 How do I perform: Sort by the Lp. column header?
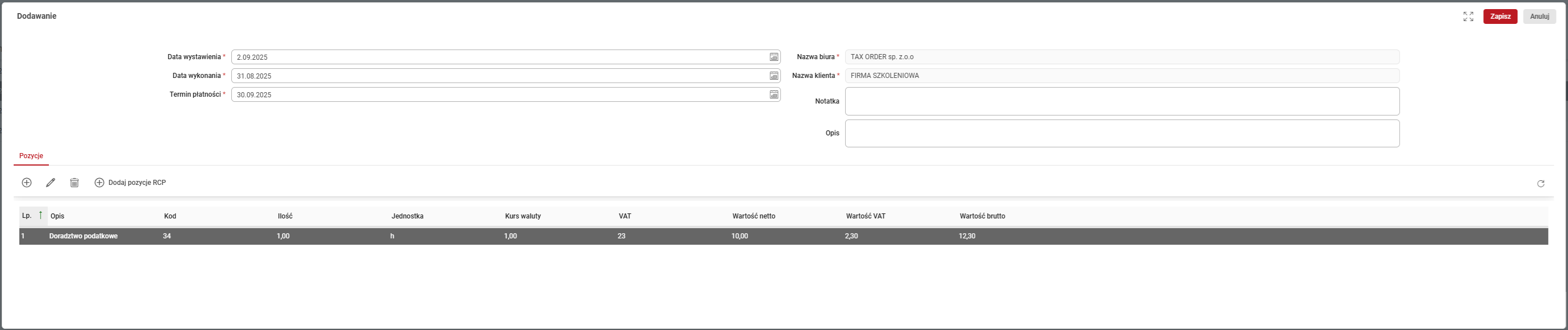pos(27,216)
